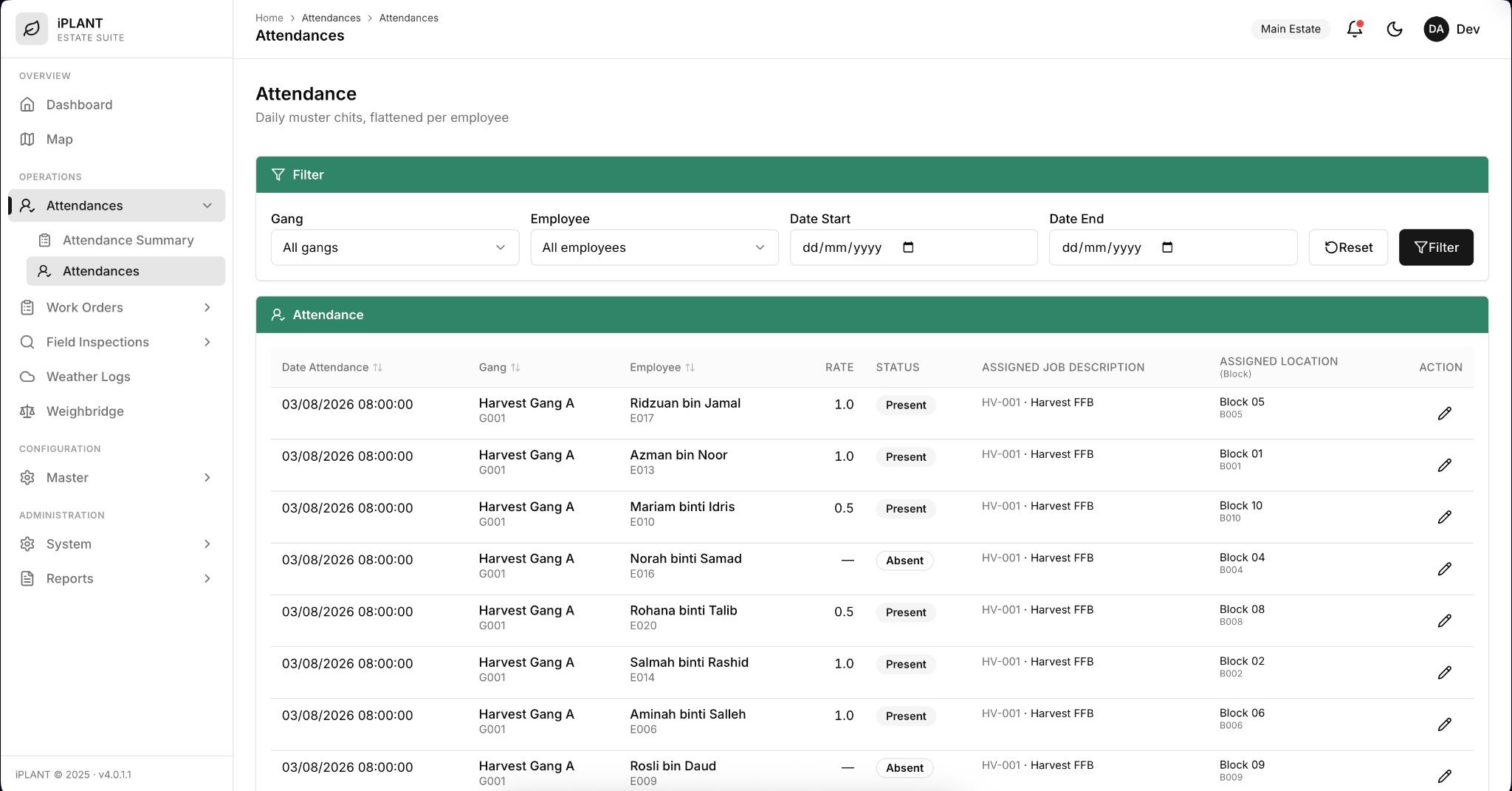Edit Ridzuan bin Jamal's attendance with the pencil icon
This screenshot has height=791, width=1512.
coord(1444,414)
